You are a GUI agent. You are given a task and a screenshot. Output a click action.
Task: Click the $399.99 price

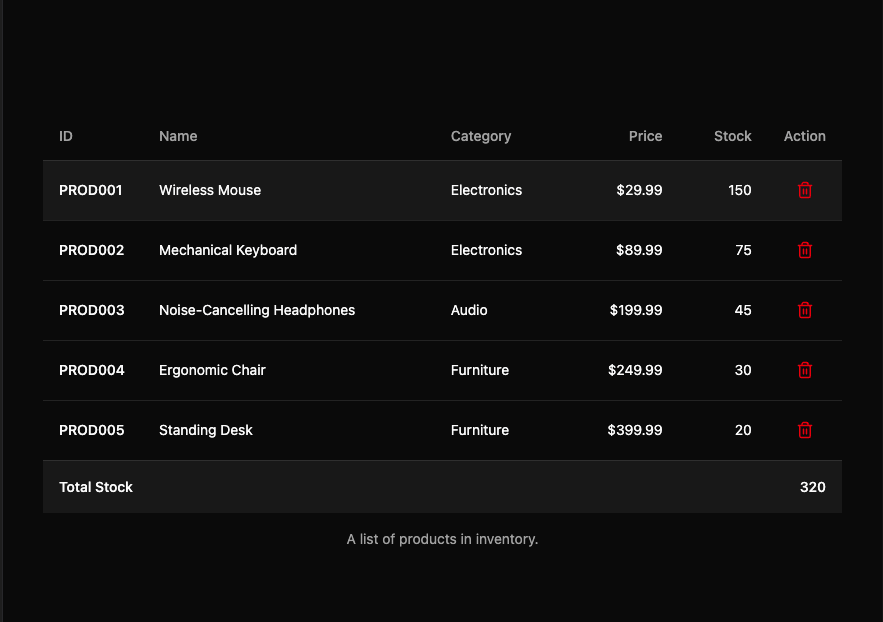tap(635, 430)
